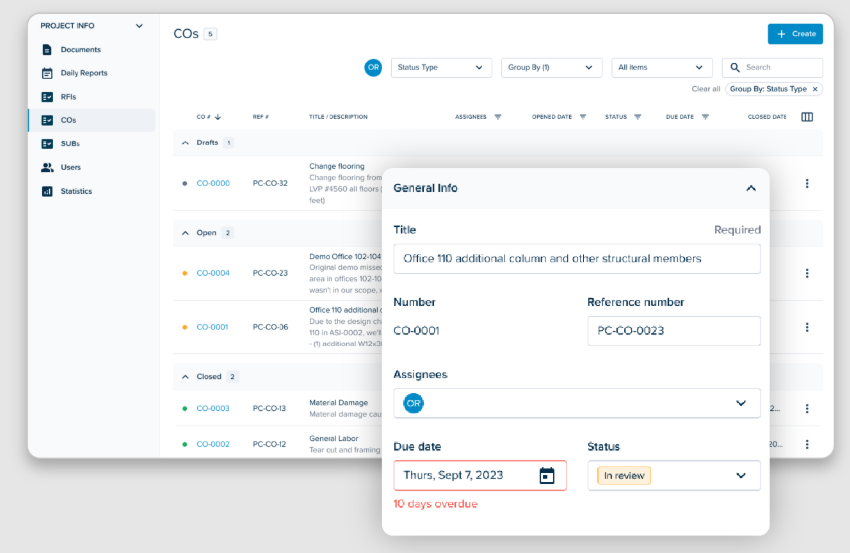Click PC-CO-32 reference cell
Screen dimensions: 850x553
(x=270, y=183)
